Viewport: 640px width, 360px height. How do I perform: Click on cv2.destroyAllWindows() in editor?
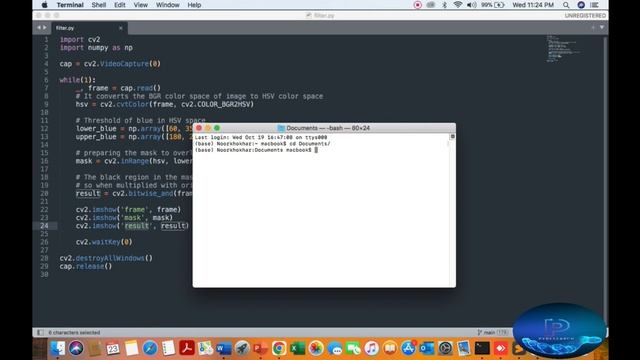pos(106,258)
